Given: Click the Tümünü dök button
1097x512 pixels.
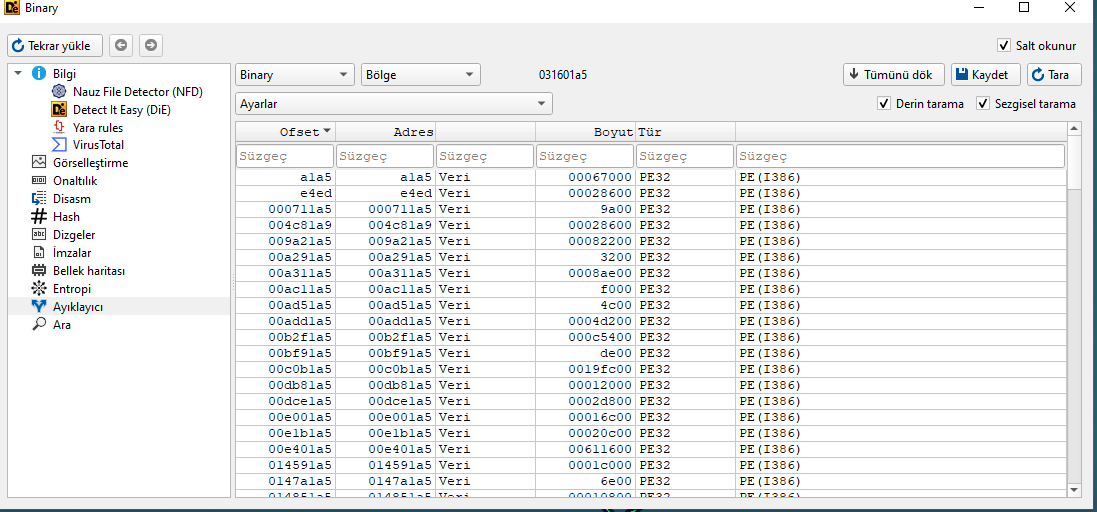Looking at the screenshot, I should (x=893, y=75).
